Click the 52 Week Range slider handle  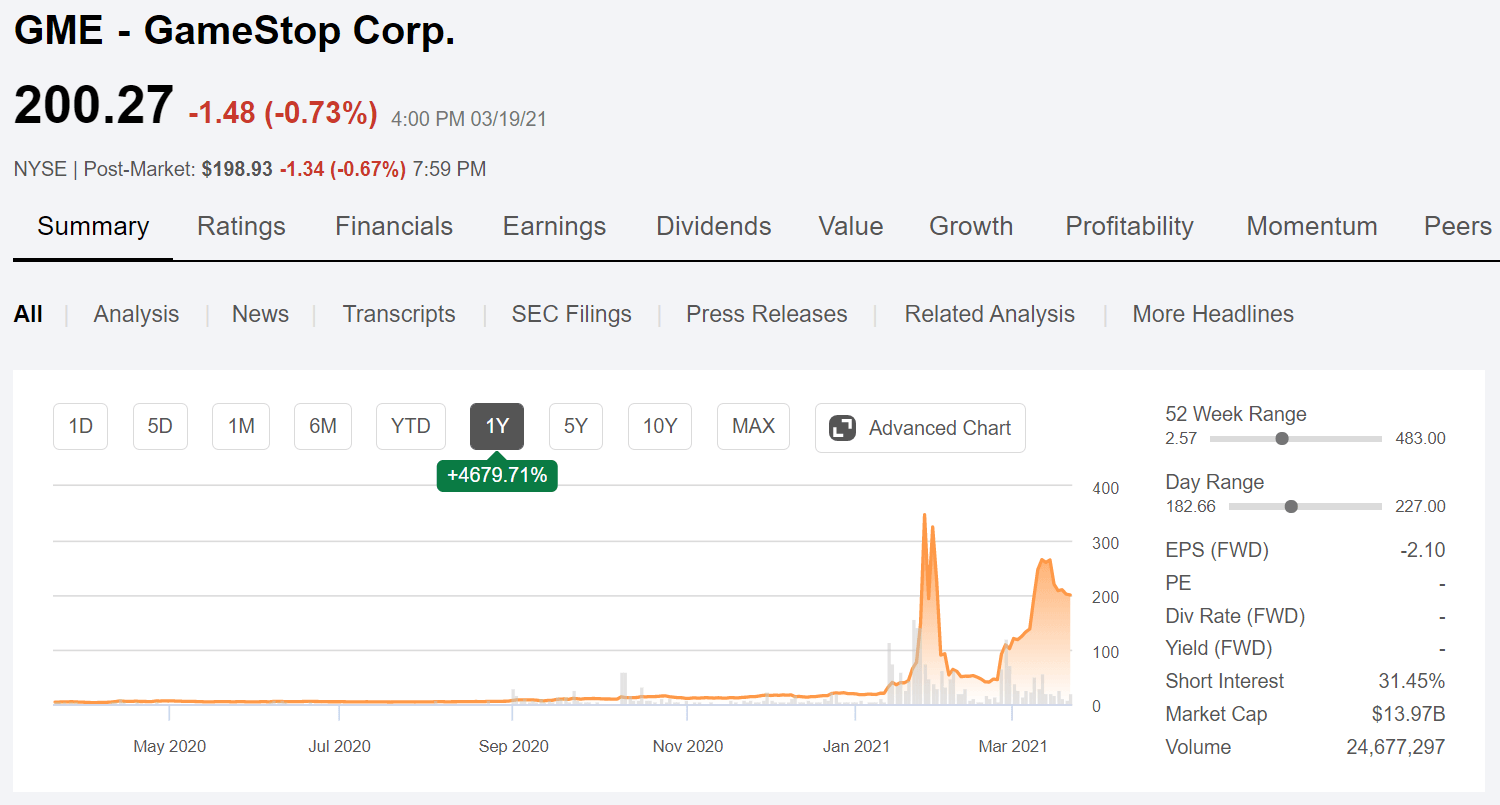(x=1282, y=438)
